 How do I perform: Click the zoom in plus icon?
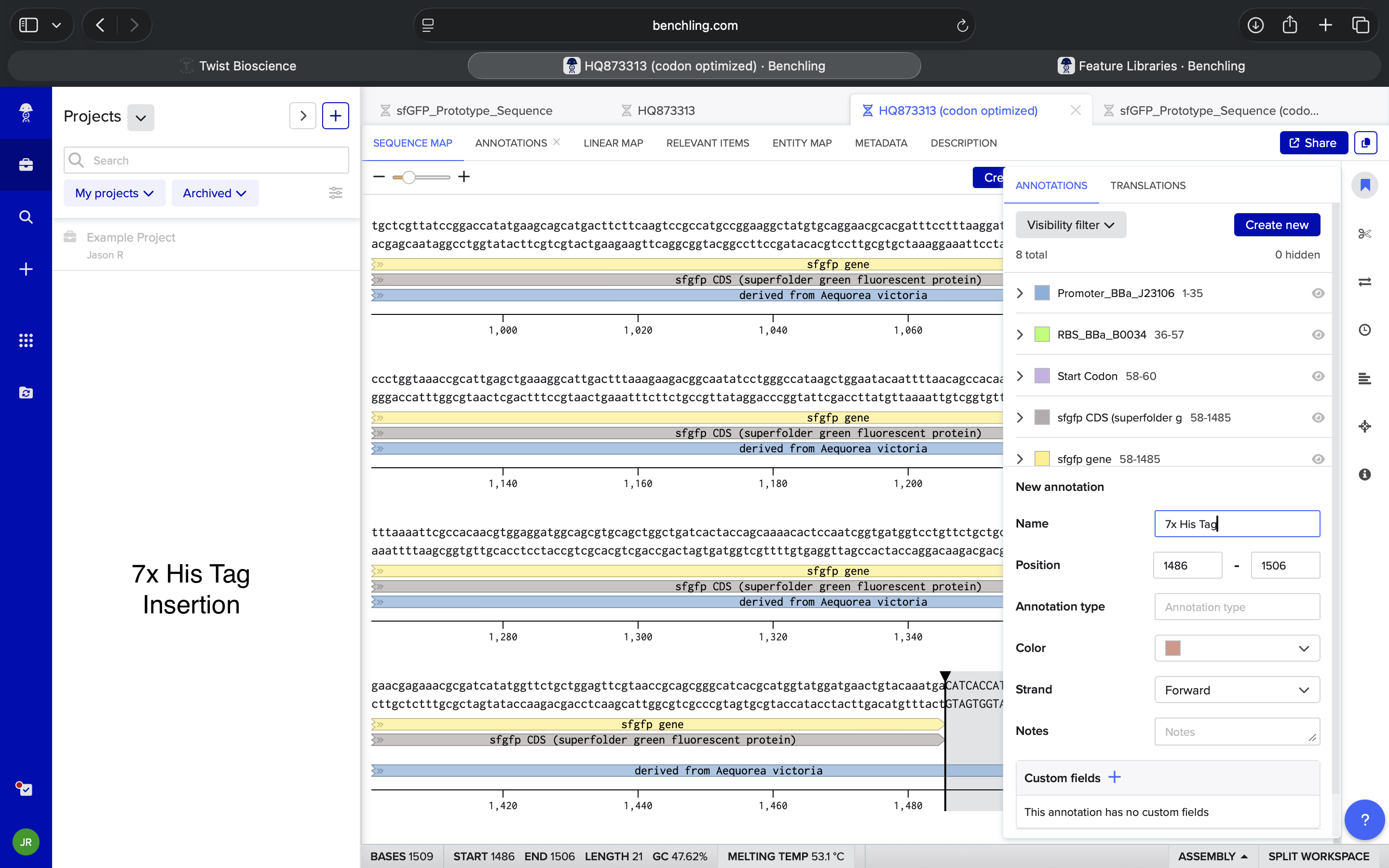[x=464, y=177]
